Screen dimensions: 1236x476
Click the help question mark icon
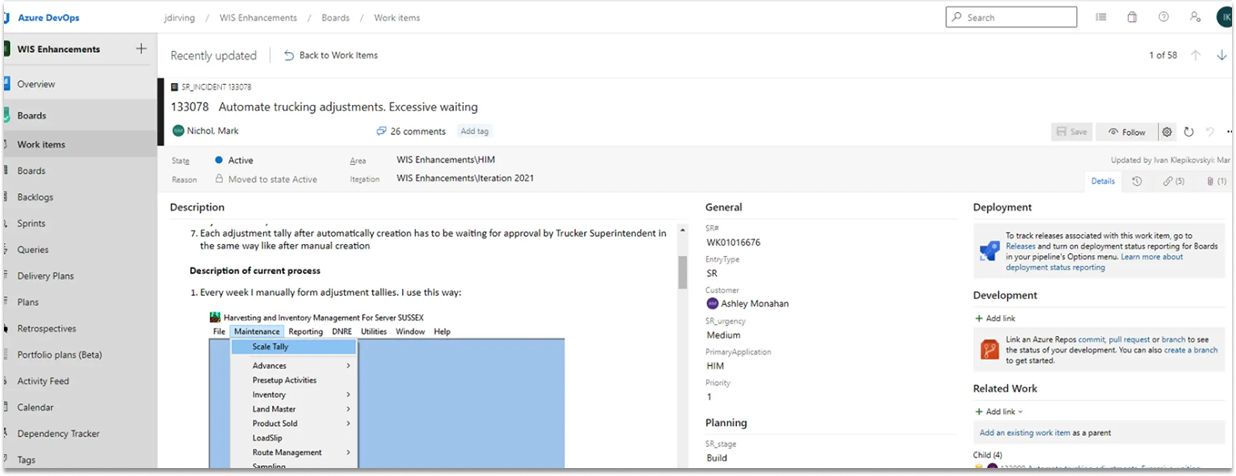coord(1163,17)
